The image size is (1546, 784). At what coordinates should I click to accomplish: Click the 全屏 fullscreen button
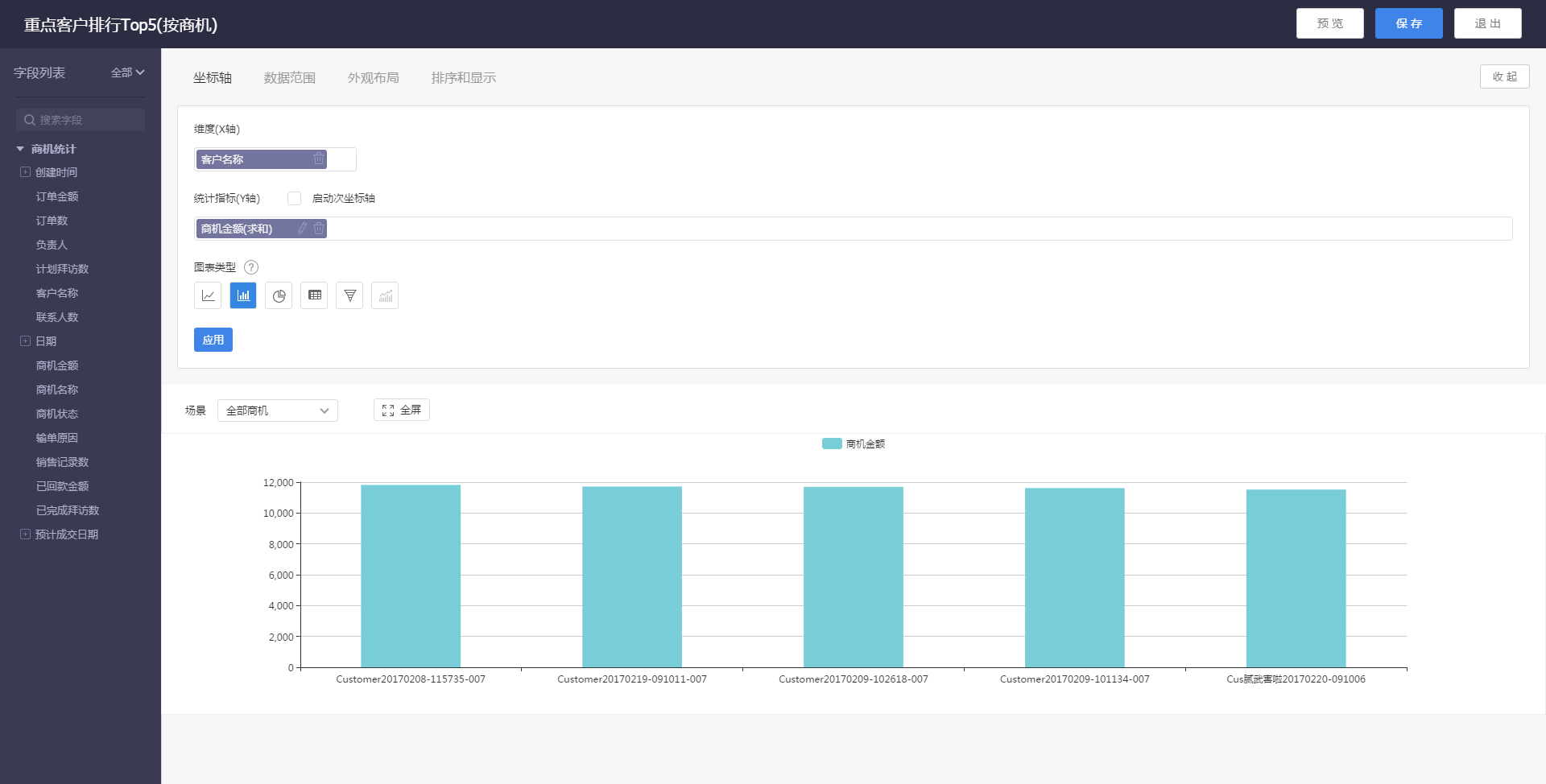tap(402, 410)
